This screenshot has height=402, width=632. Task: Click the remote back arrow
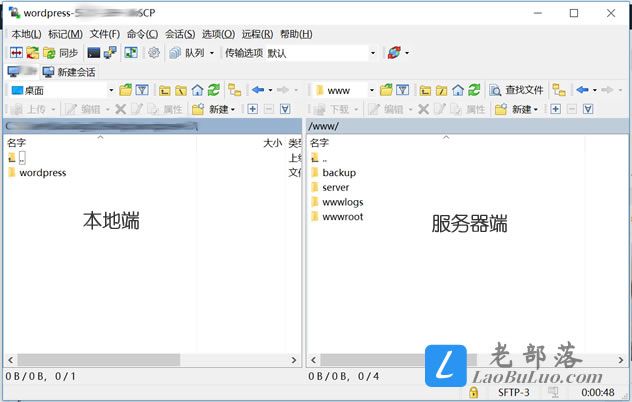pos(582,90)
